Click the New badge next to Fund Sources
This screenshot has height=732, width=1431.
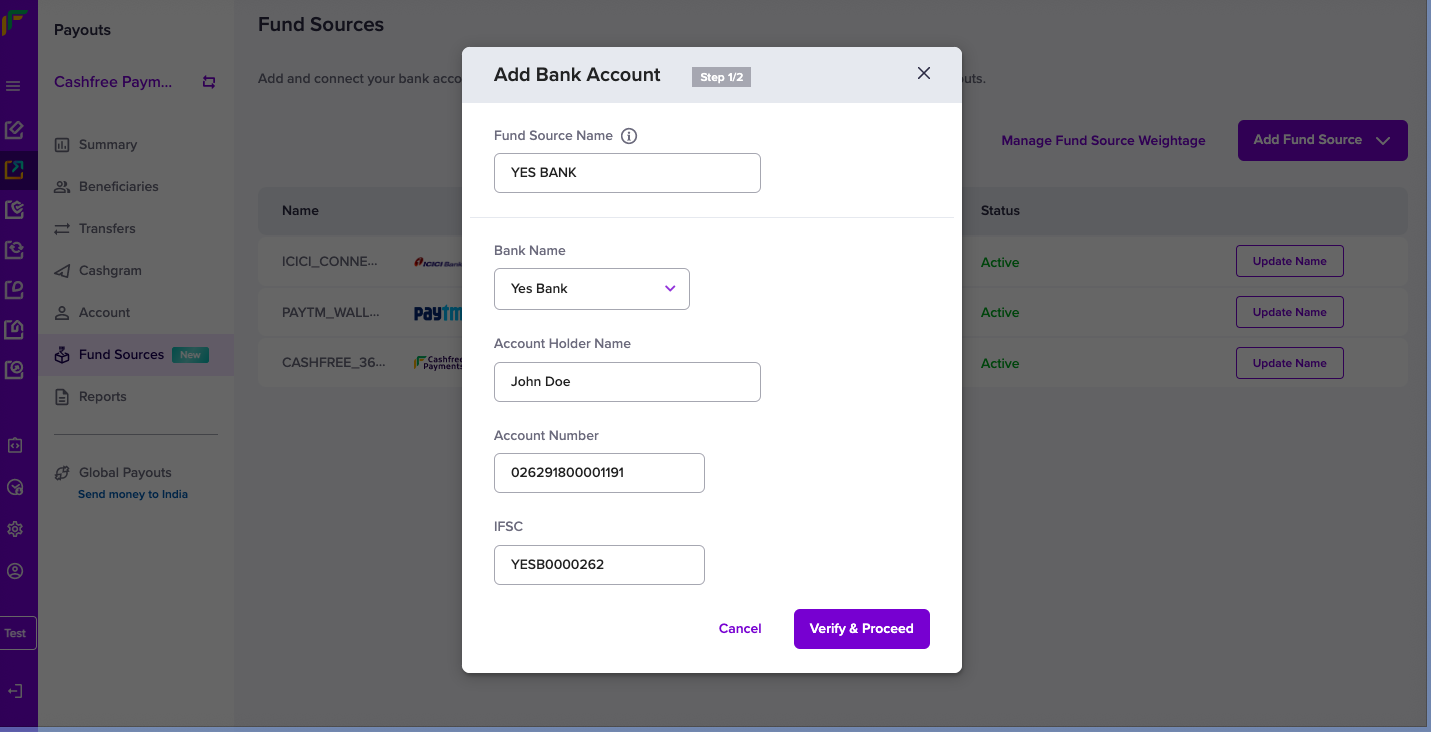point(190,355)
